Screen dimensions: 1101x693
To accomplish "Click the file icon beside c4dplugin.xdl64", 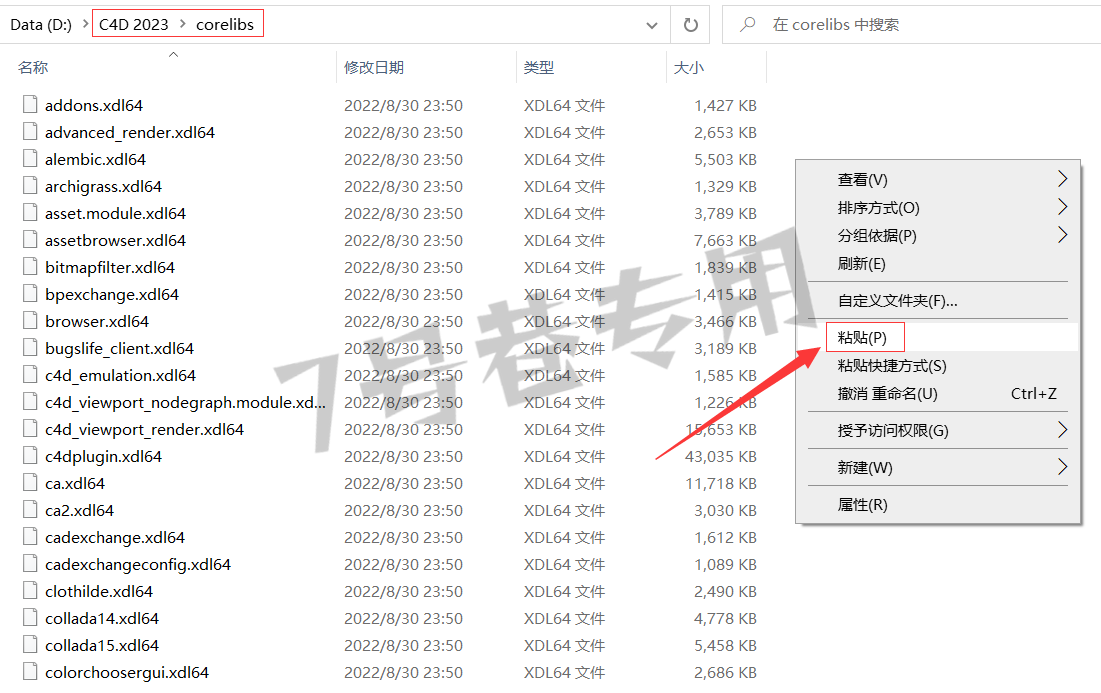I will point(29,456).
